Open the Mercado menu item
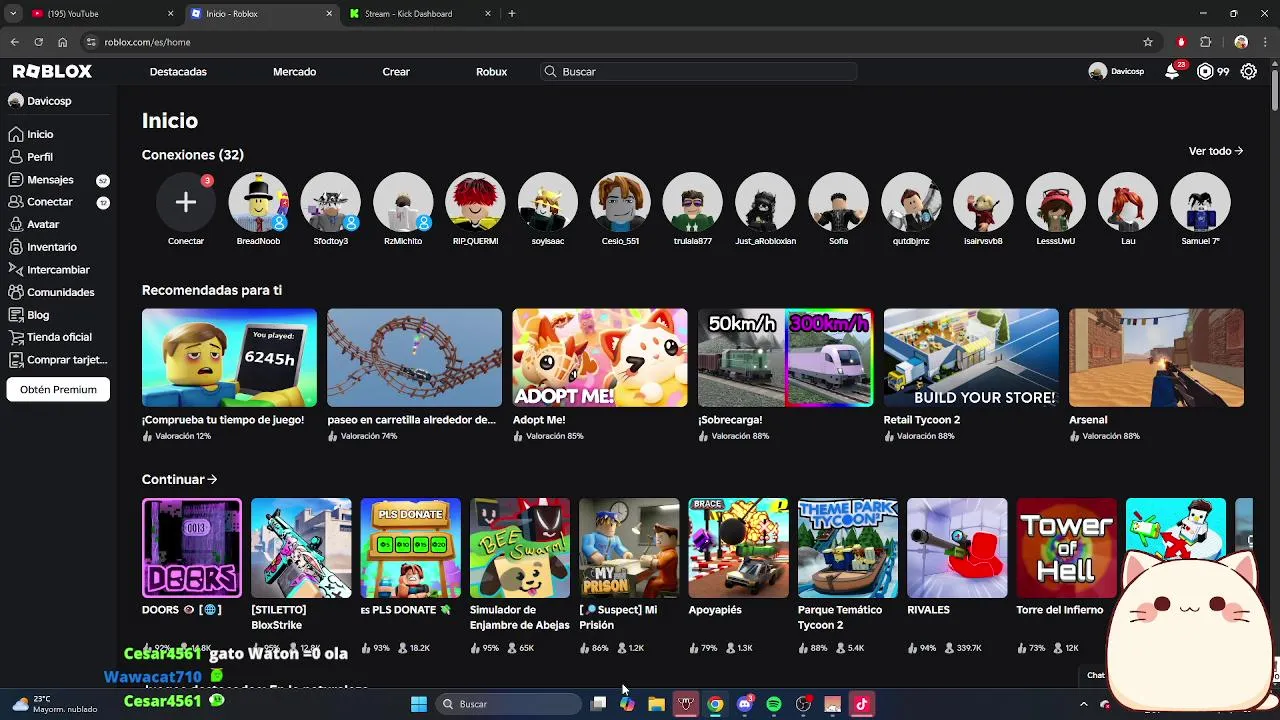This screenshot has height=720, width=1280. (x=294, y=71)
